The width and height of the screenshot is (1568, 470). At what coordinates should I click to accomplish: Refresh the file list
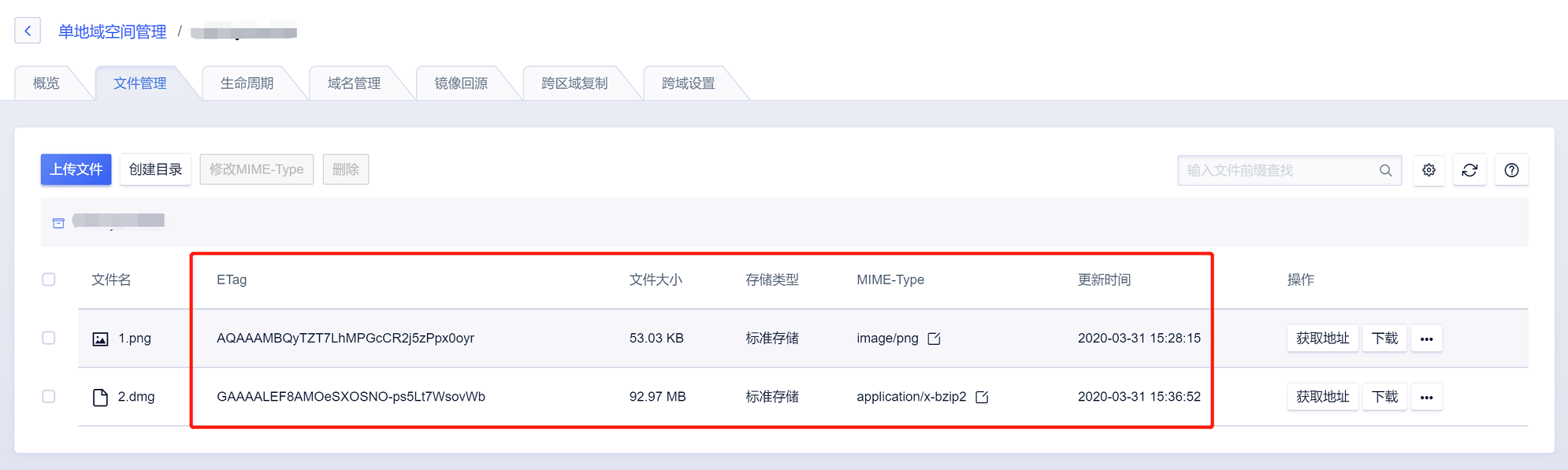1470,170
